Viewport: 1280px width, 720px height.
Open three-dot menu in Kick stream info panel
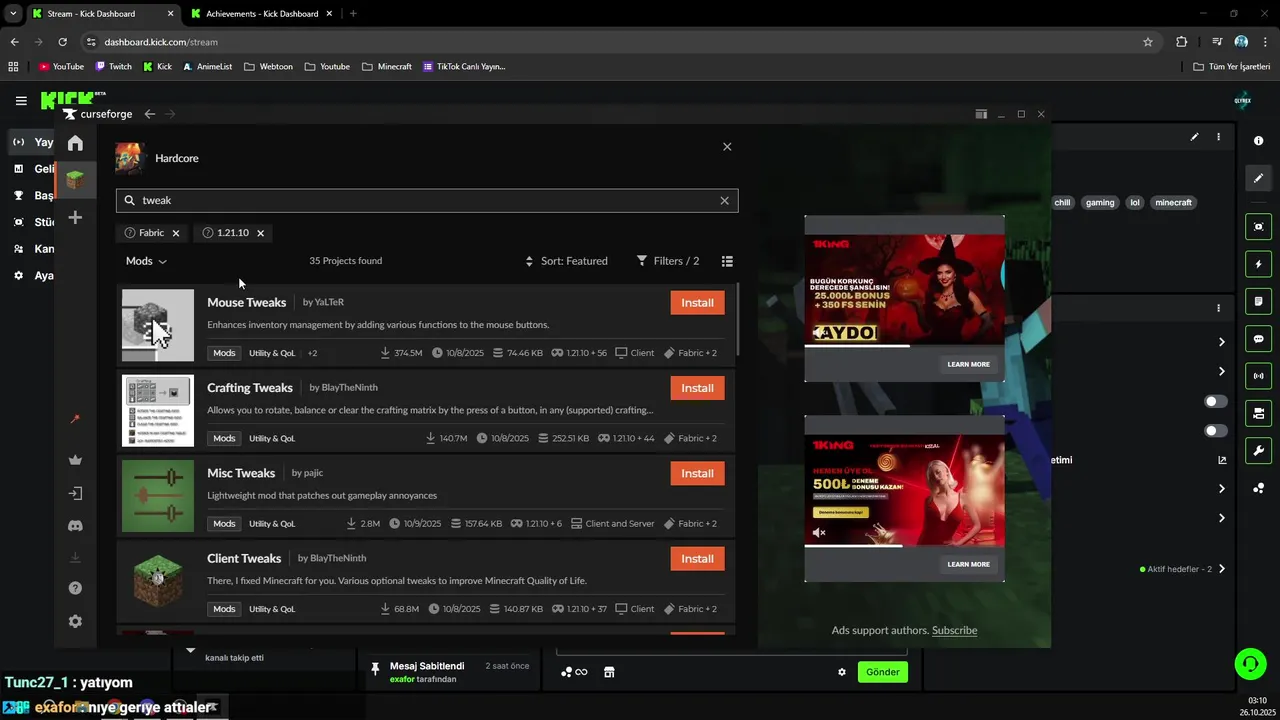pos(1218,137)
